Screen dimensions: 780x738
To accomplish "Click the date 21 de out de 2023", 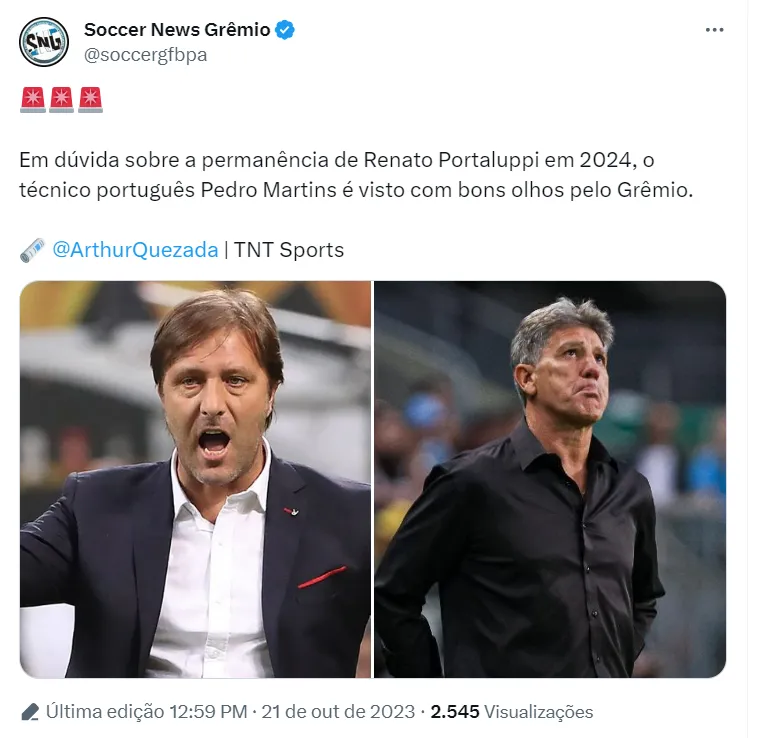I will tap(338, 712).
